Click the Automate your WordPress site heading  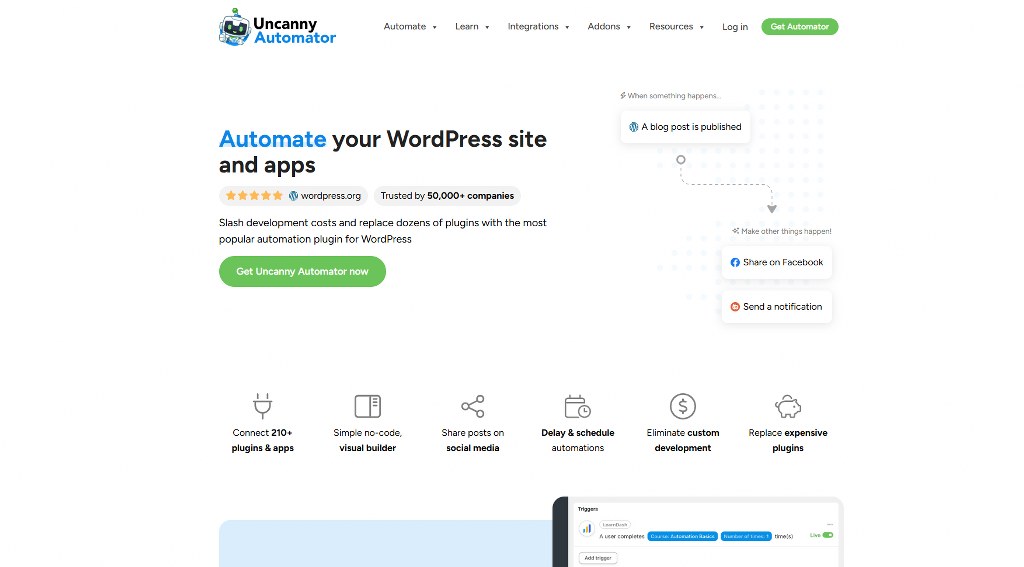pos(383,152)
